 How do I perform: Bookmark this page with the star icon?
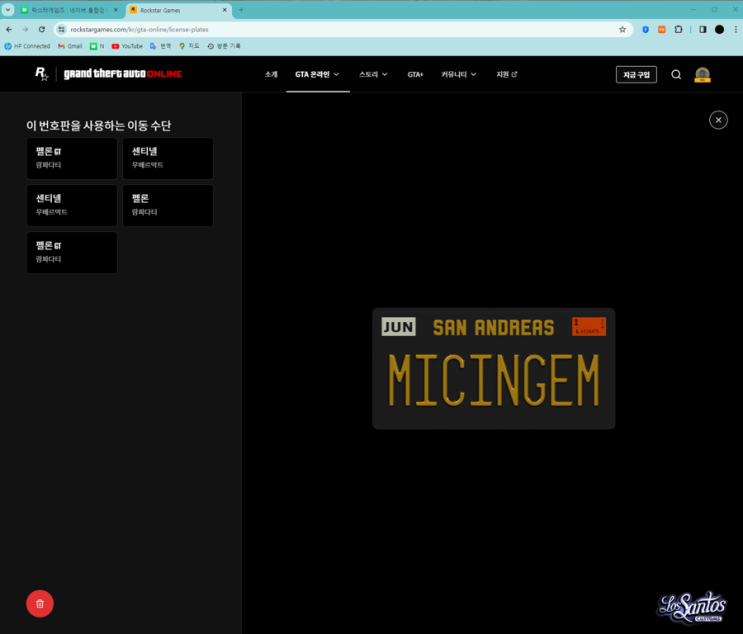[622, 29]
